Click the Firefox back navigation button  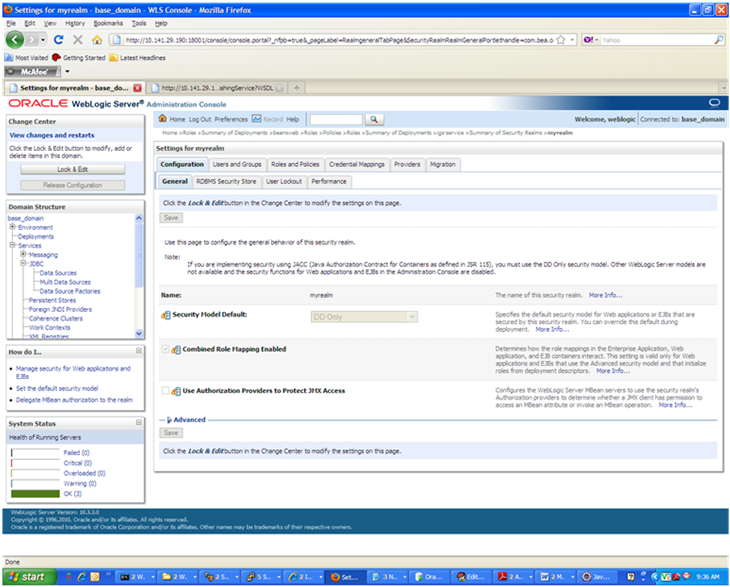point(14,40)
